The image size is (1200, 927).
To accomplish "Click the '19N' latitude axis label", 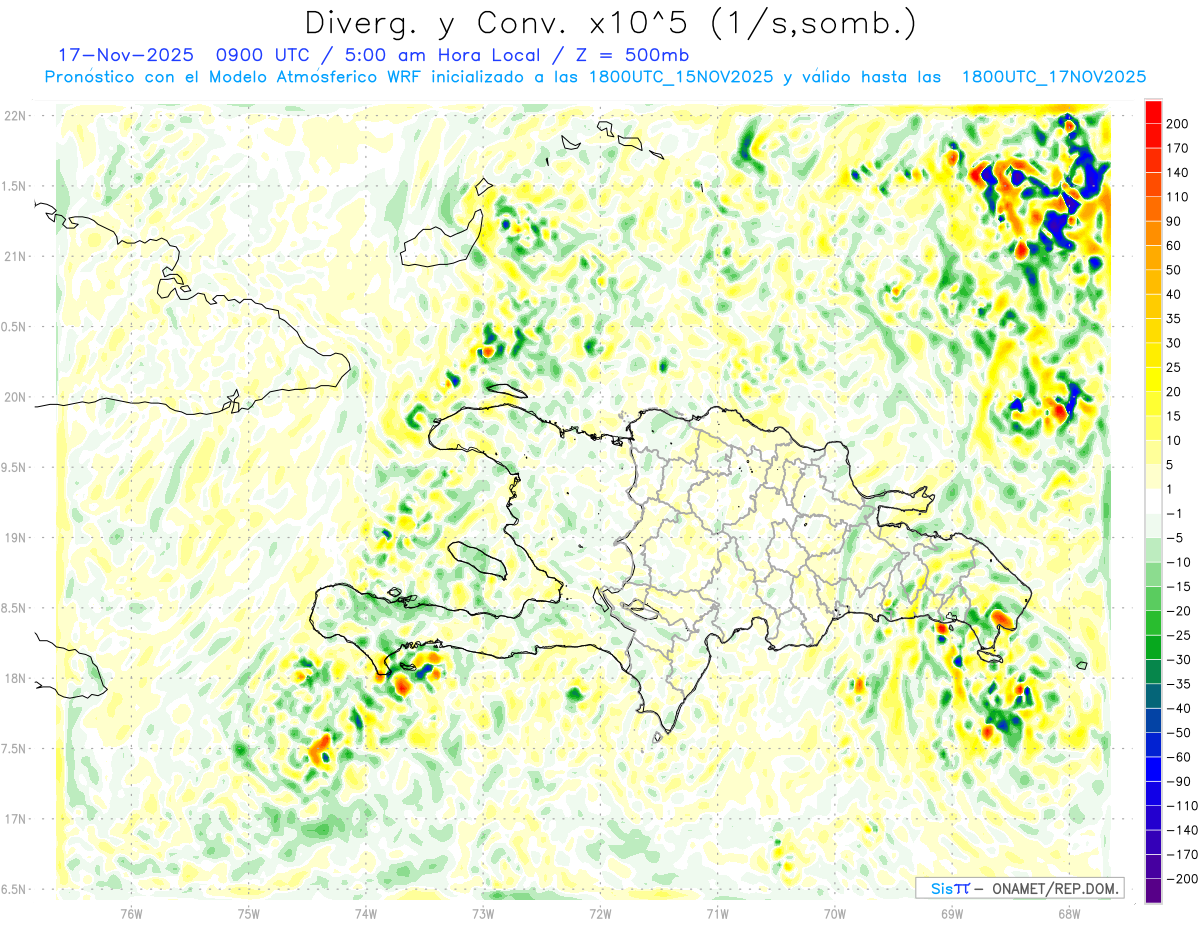I will tap(15, 538).
